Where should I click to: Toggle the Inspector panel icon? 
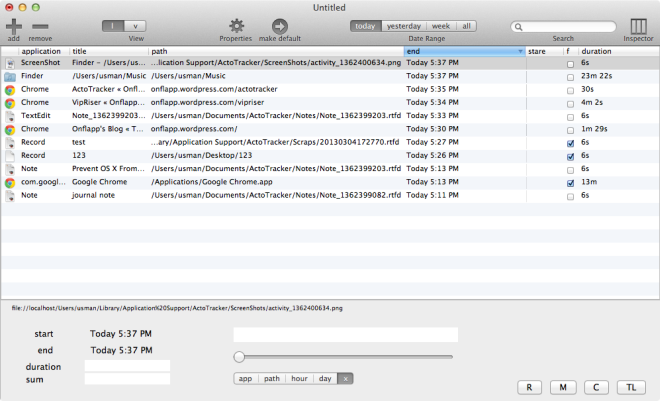click(638, 26)
